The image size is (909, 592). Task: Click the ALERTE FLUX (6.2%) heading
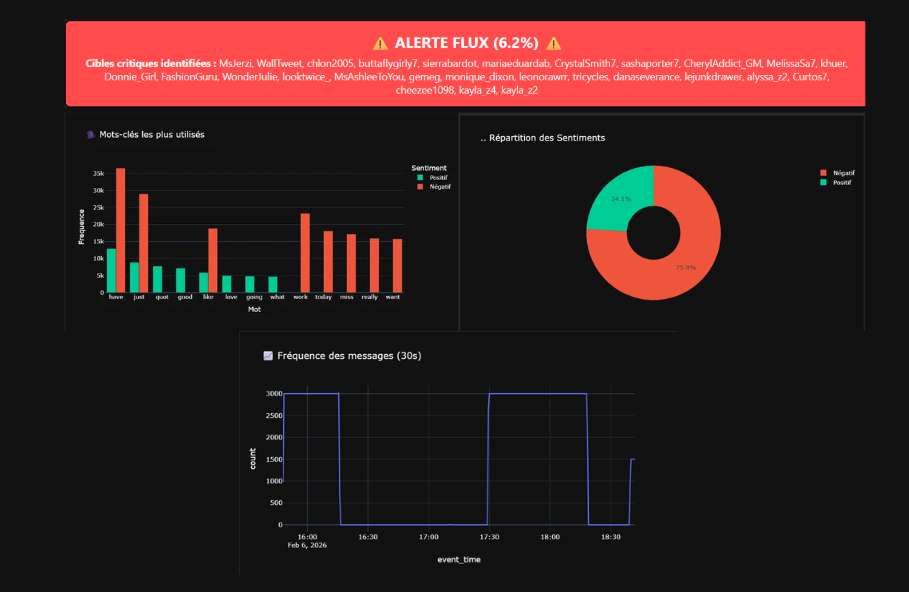(x=466, y=44)
